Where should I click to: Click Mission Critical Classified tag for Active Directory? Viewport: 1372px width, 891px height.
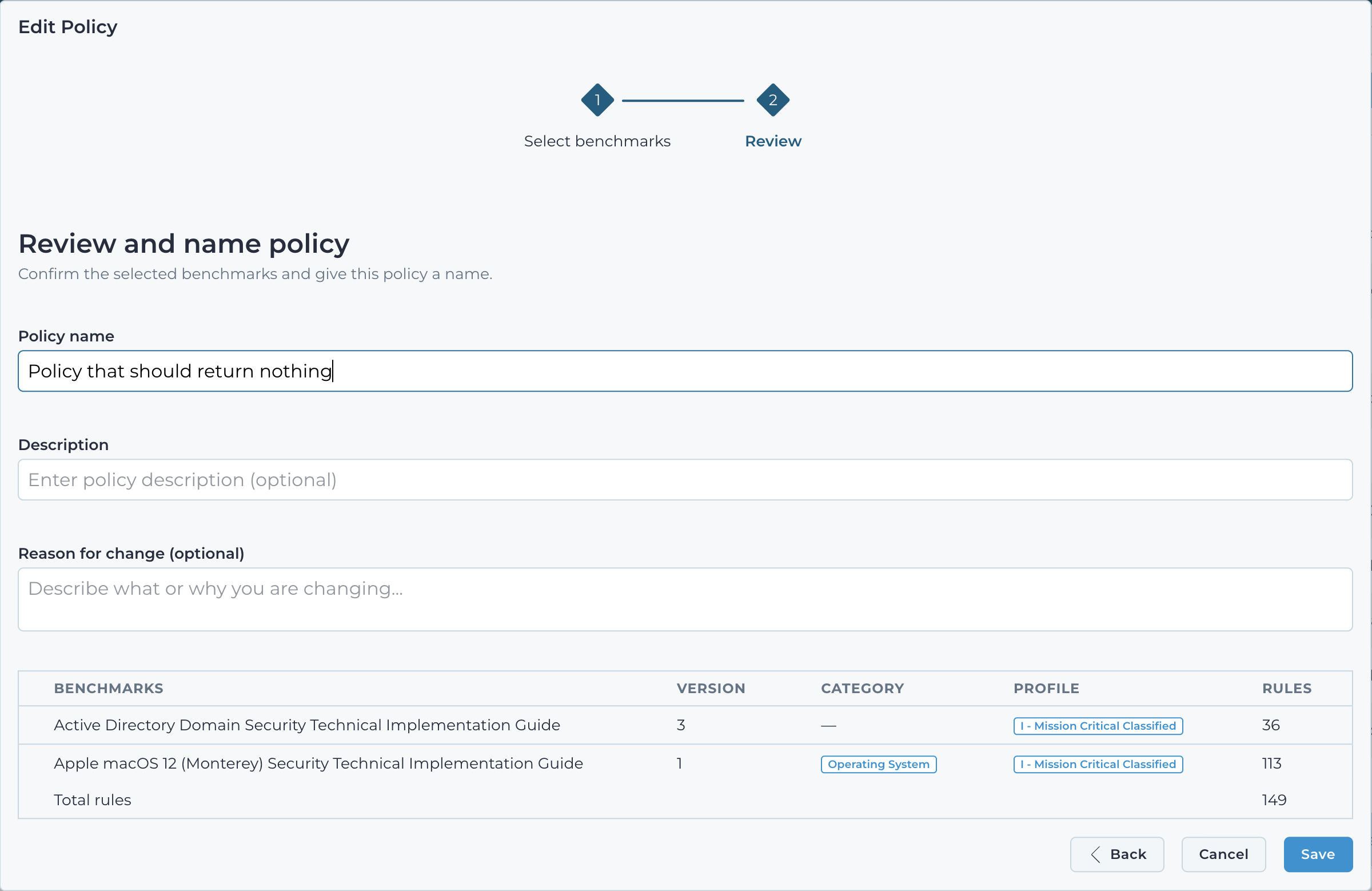tap(1098, 726)
